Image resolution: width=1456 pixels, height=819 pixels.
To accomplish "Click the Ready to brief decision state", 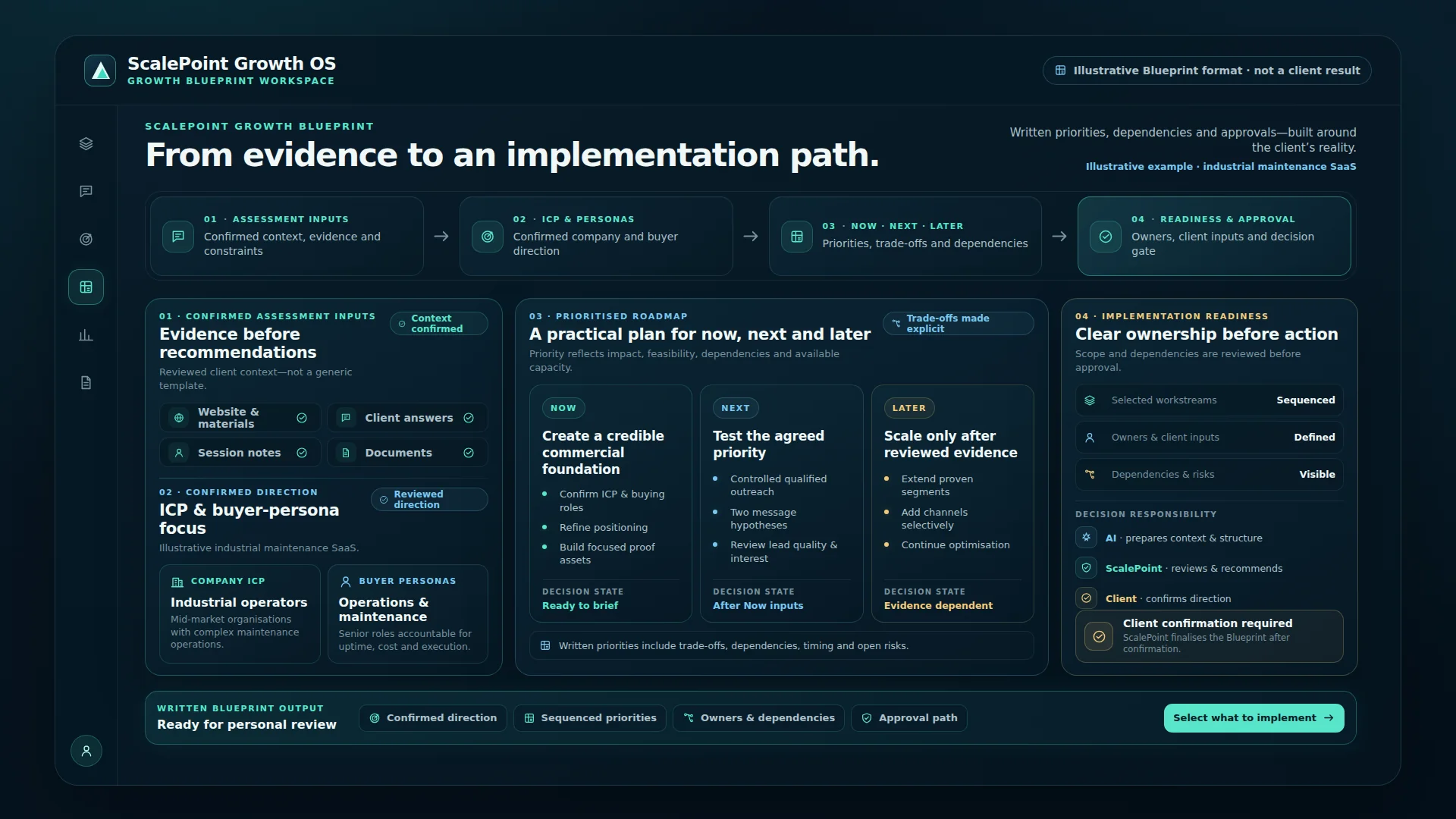I will pos(580,606).
